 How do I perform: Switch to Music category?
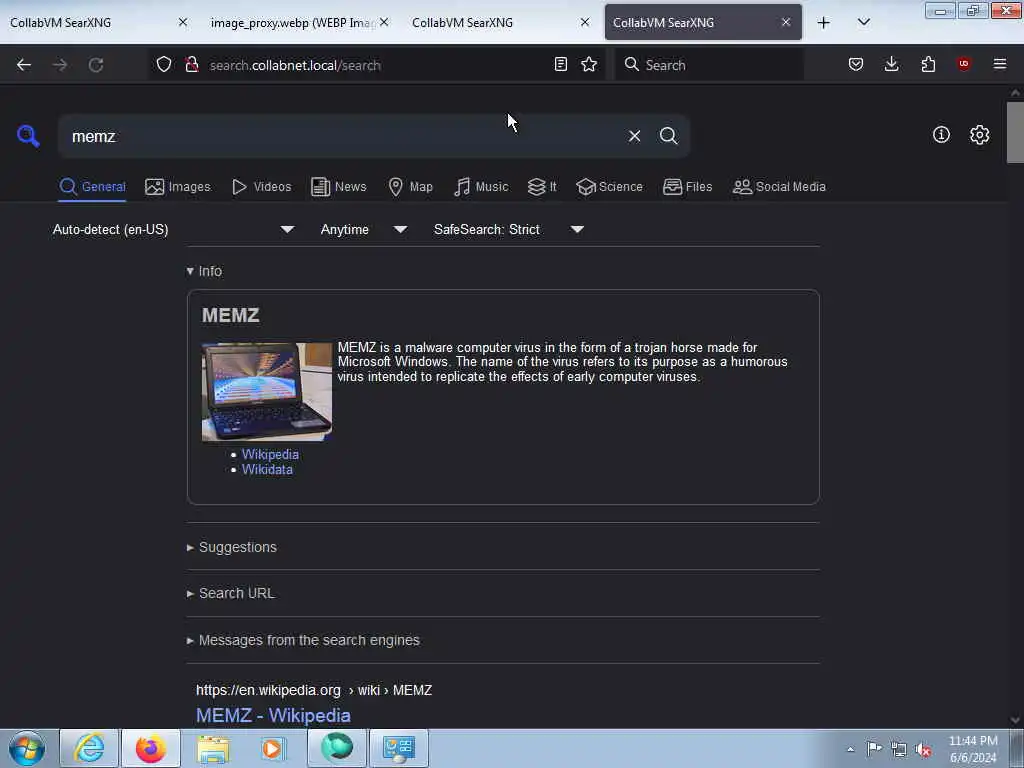click(x=481, y=187)
